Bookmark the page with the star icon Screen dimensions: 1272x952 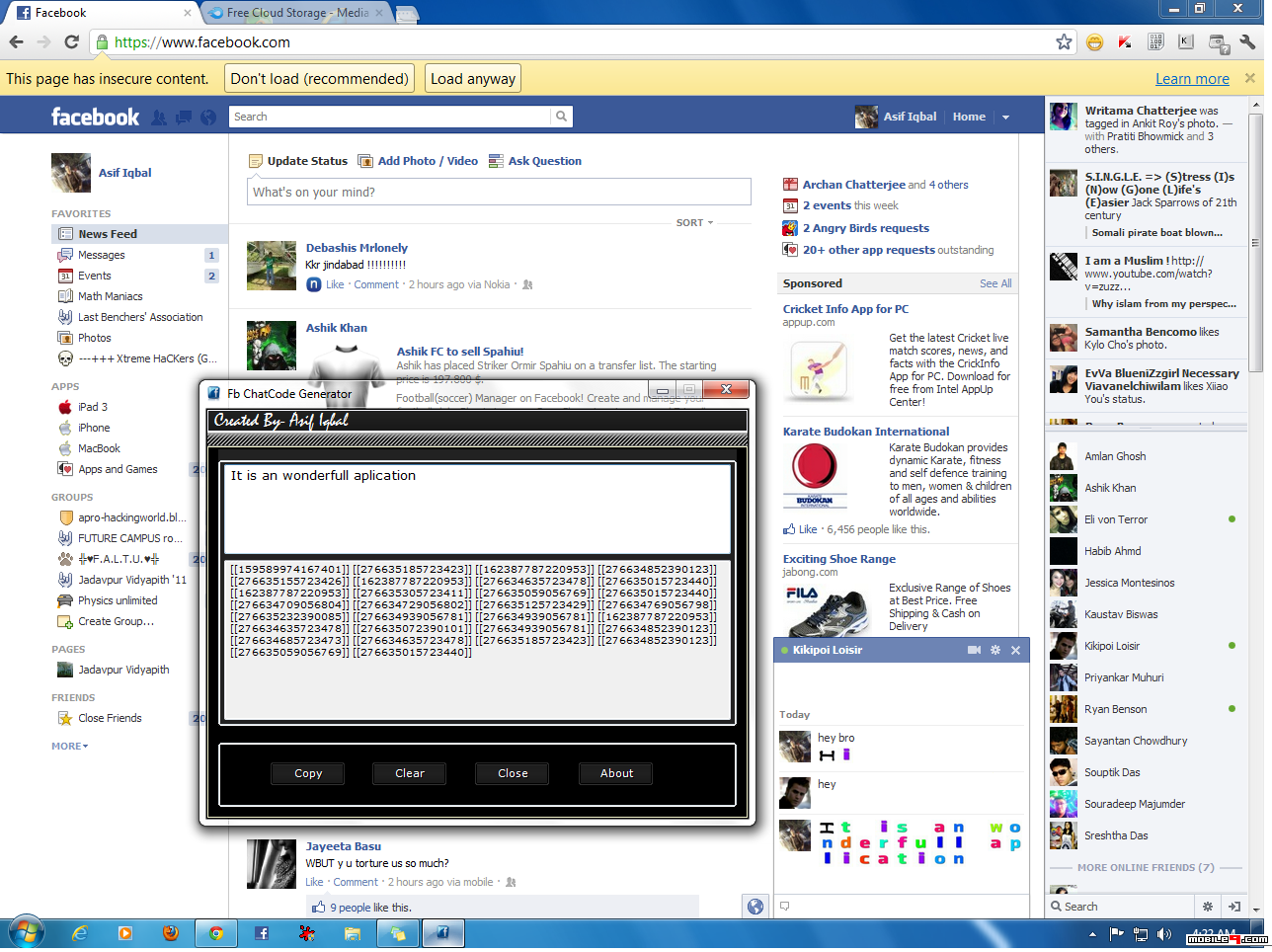pos(1064,41)
